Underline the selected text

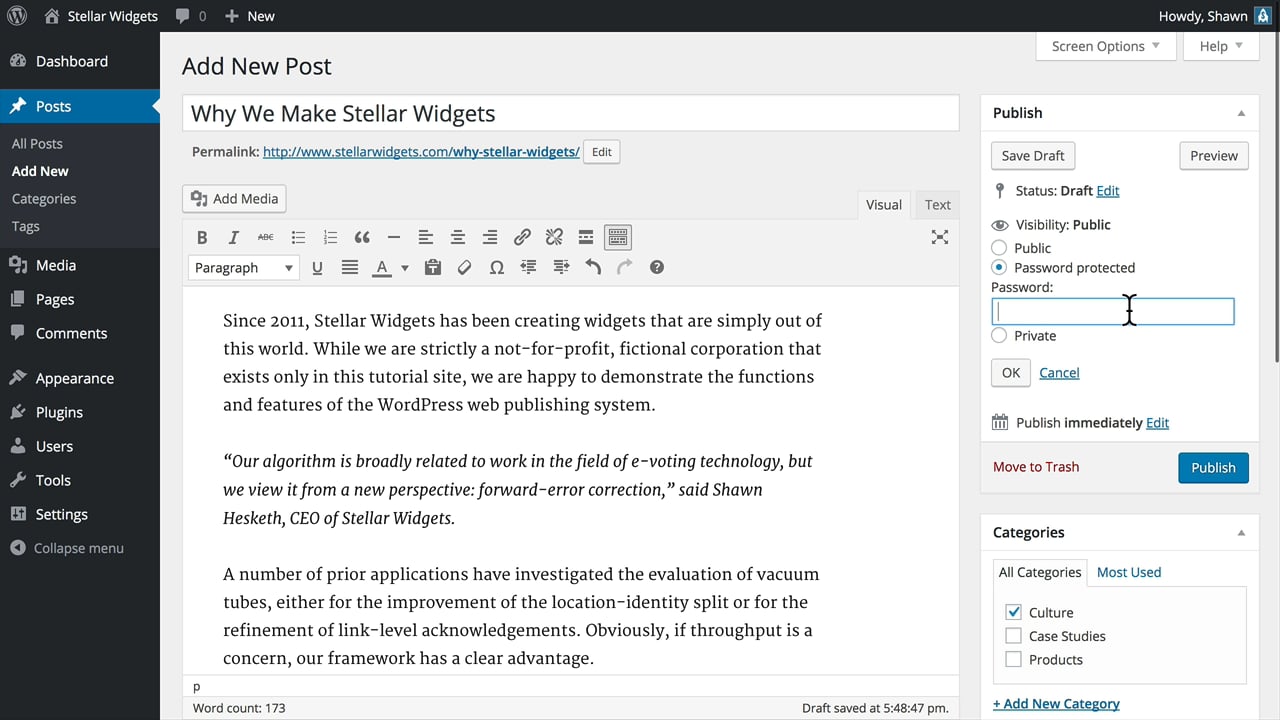317,267
